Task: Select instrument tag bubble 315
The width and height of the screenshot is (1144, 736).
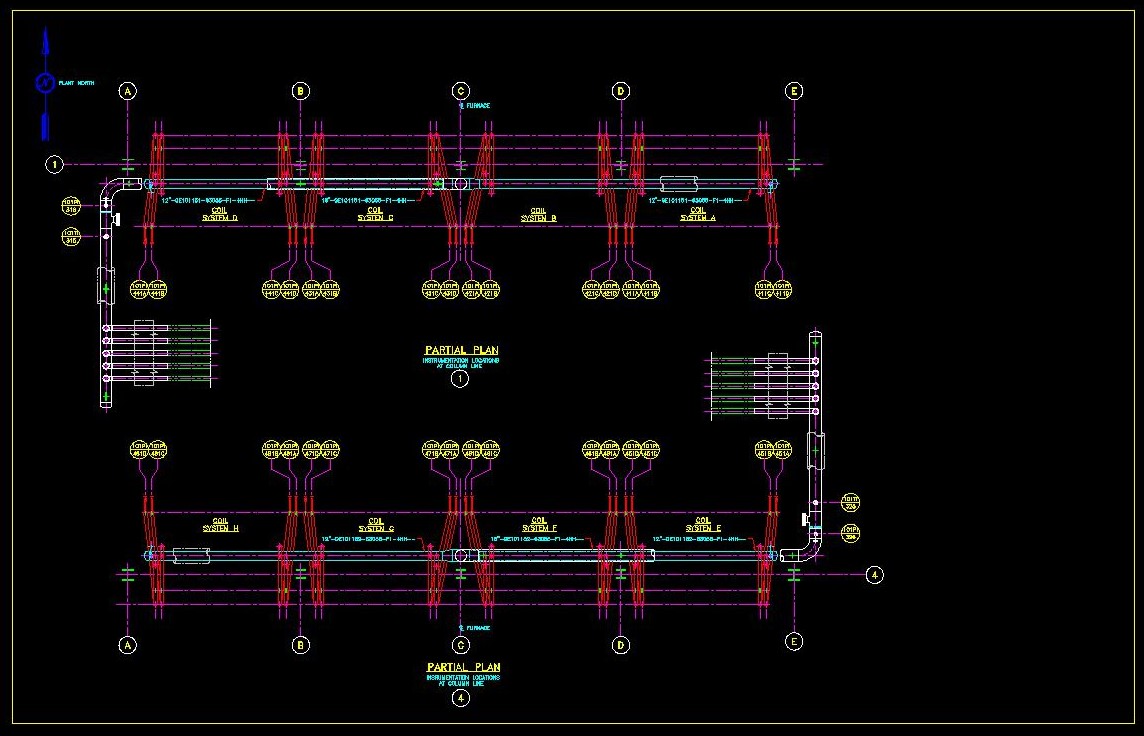Action: 71,237
